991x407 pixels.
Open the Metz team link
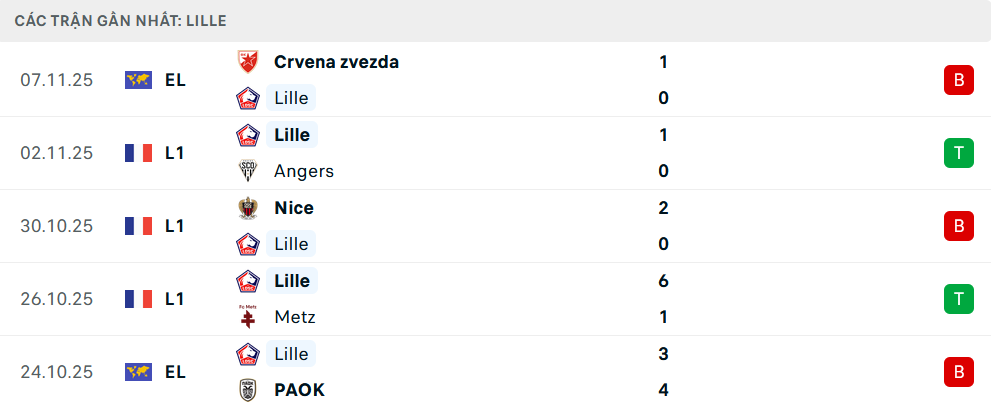(x=295, y=317)
